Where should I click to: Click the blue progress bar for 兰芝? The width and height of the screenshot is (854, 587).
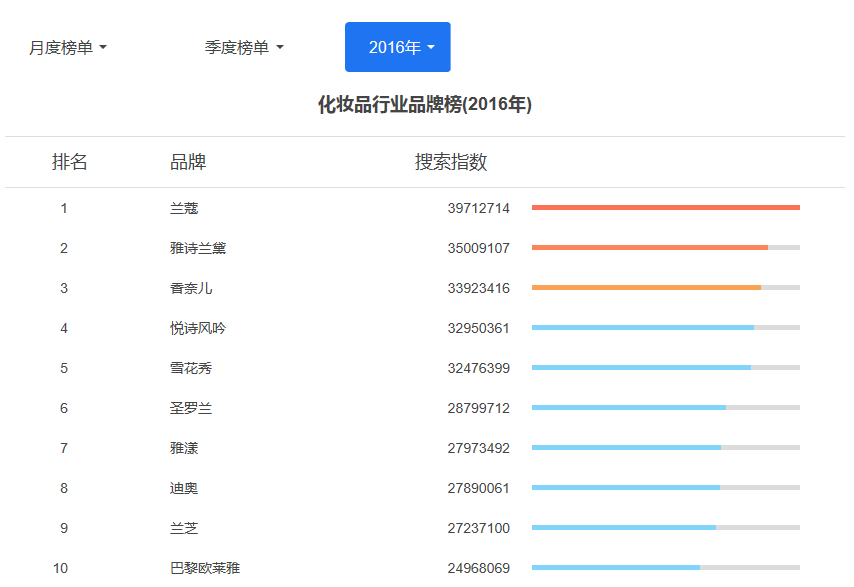tap(624, 528)
